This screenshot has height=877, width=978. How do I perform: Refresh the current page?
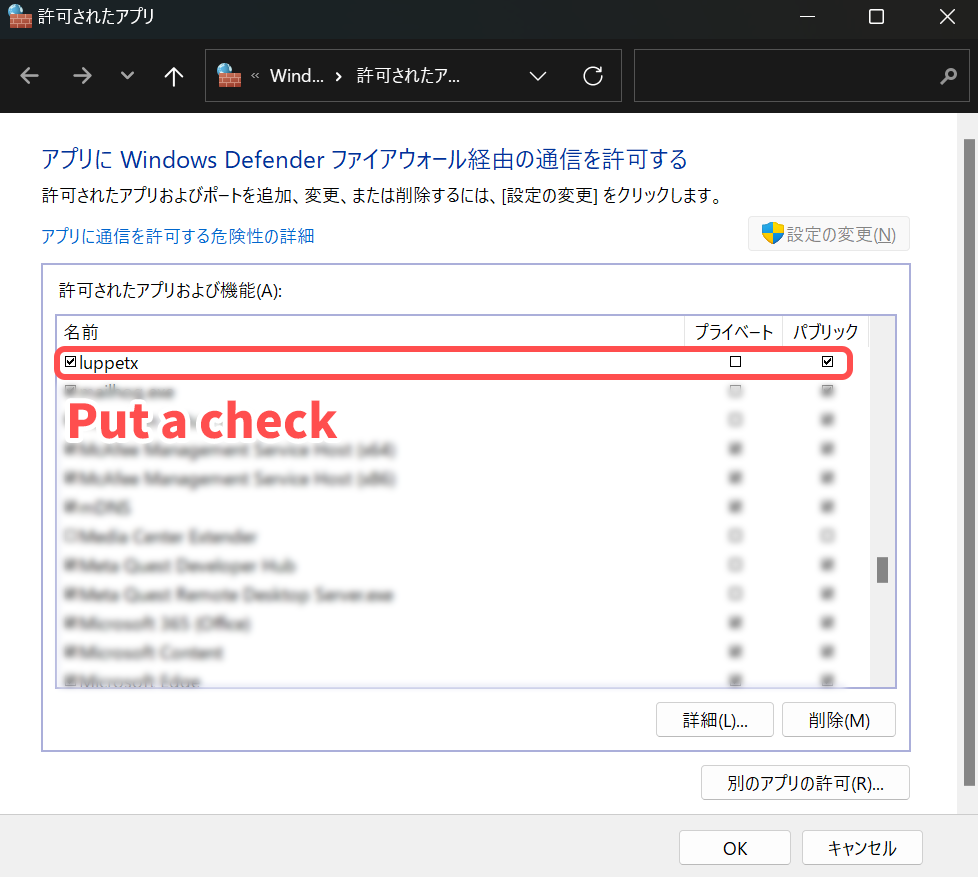(x=593, y=76)
